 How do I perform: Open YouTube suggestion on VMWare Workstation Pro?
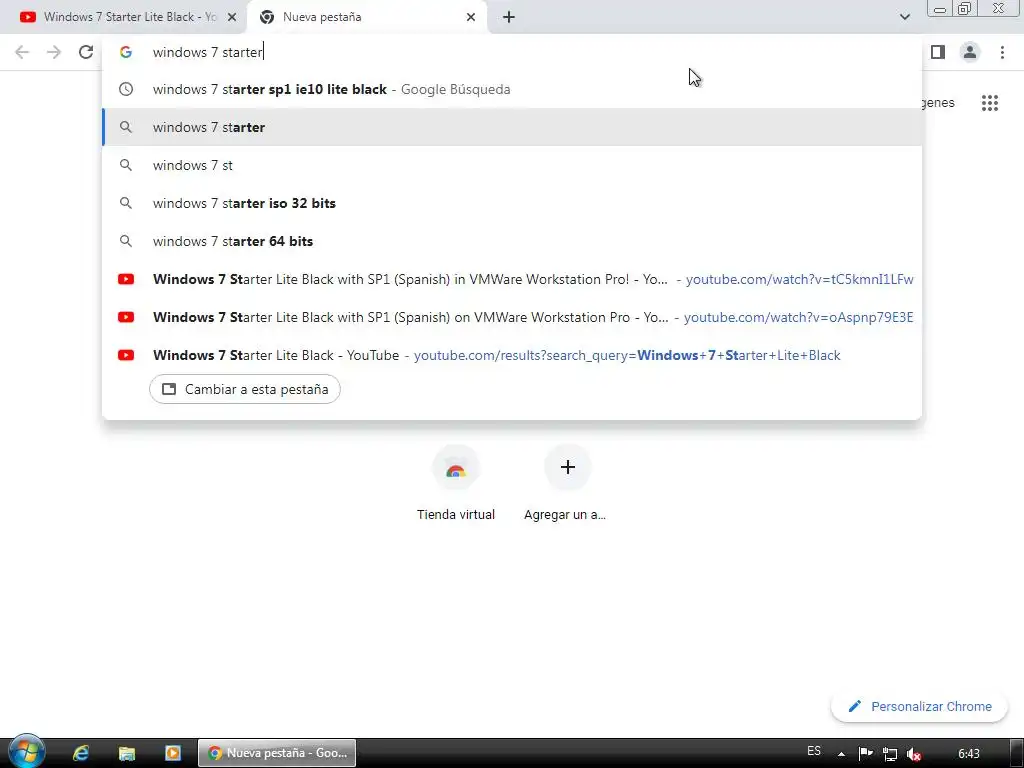pyautogui.click(x=512, y=317)
